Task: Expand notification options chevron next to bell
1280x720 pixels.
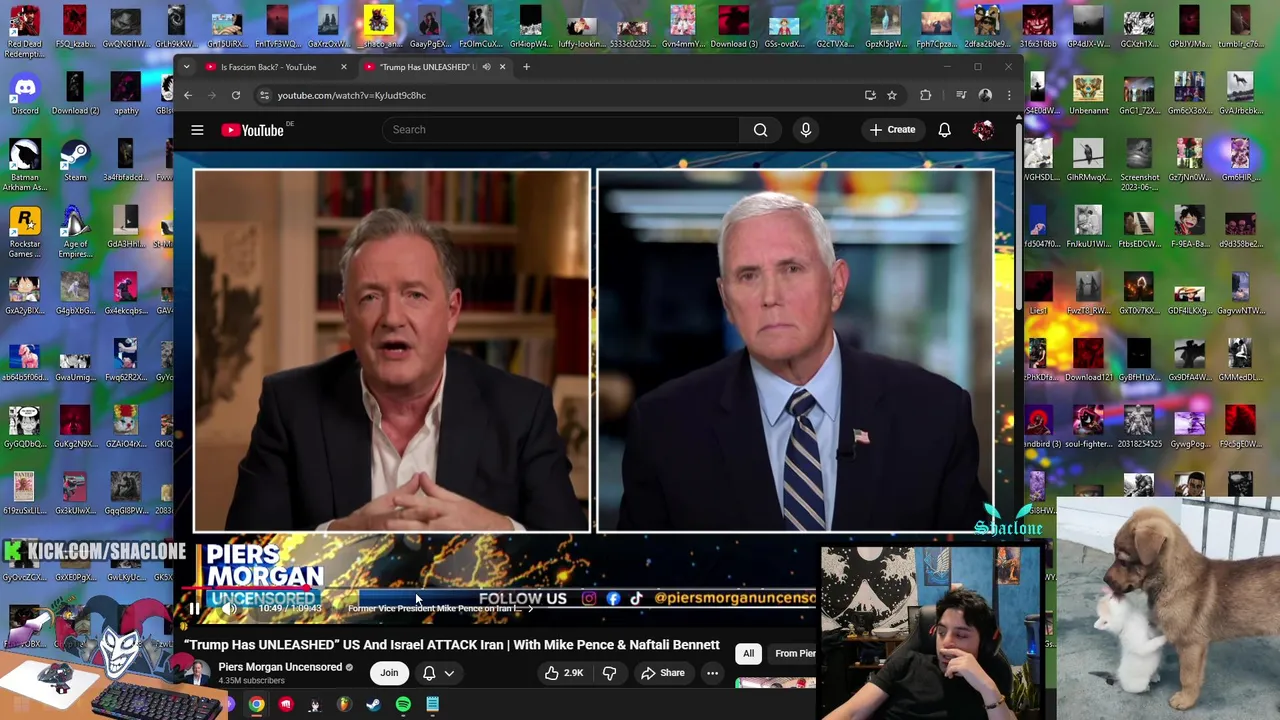Action: point(449,673)
